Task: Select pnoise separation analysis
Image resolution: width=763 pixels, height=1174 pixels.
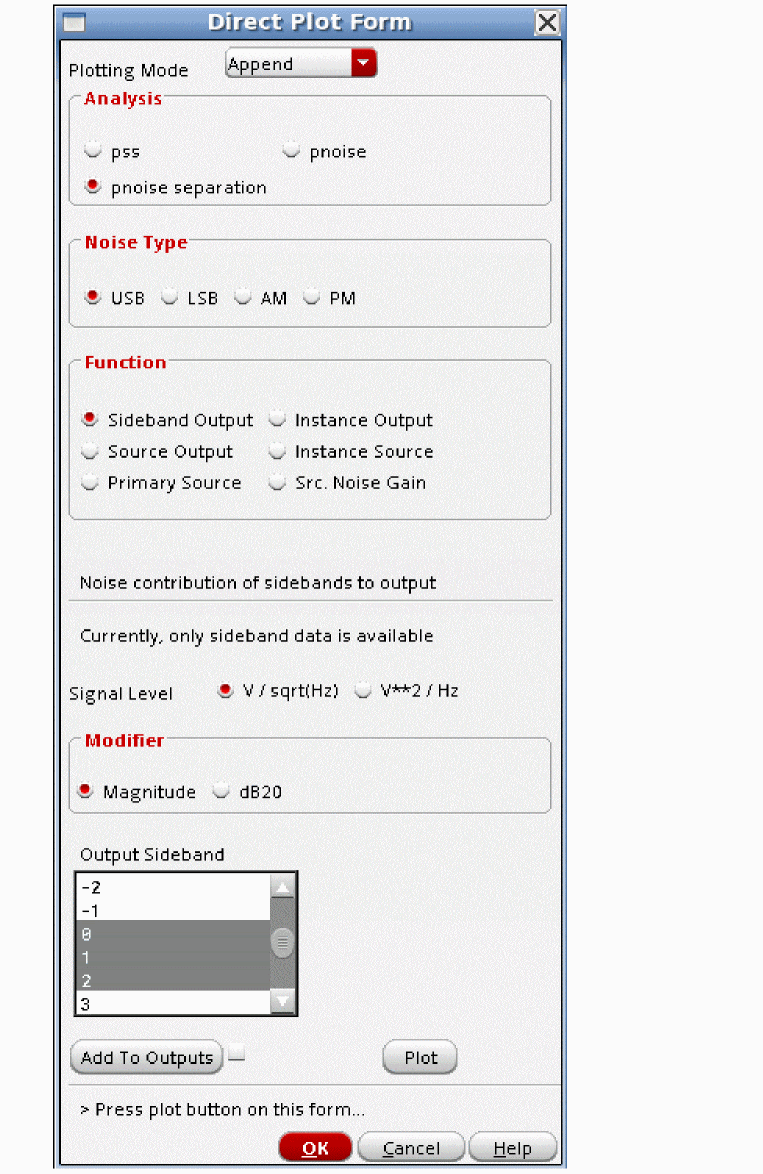Action: click(x=93, y=186)
